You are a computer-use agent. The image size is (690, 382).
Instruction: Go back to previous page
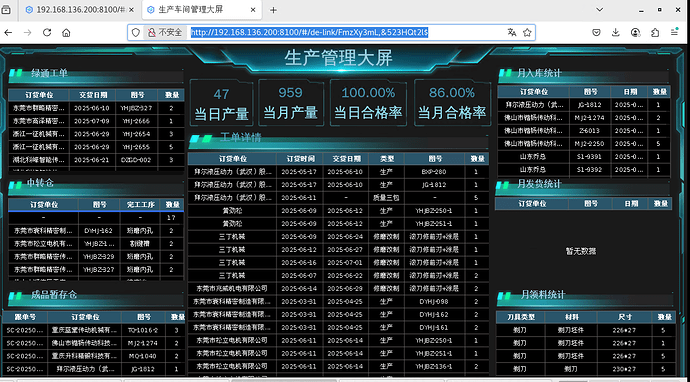[8, 33]
